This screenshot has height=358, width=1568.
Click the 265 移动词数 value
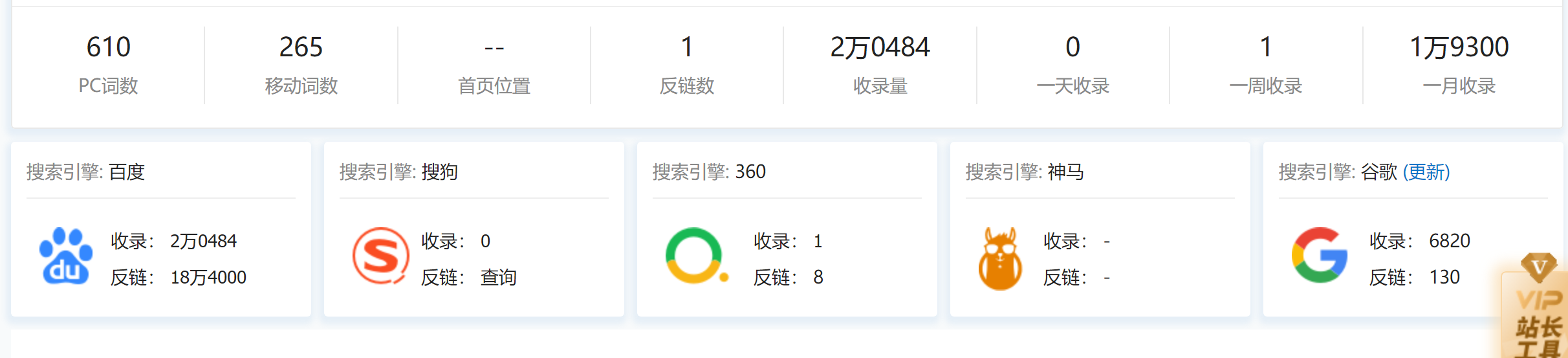pos(301,47)
